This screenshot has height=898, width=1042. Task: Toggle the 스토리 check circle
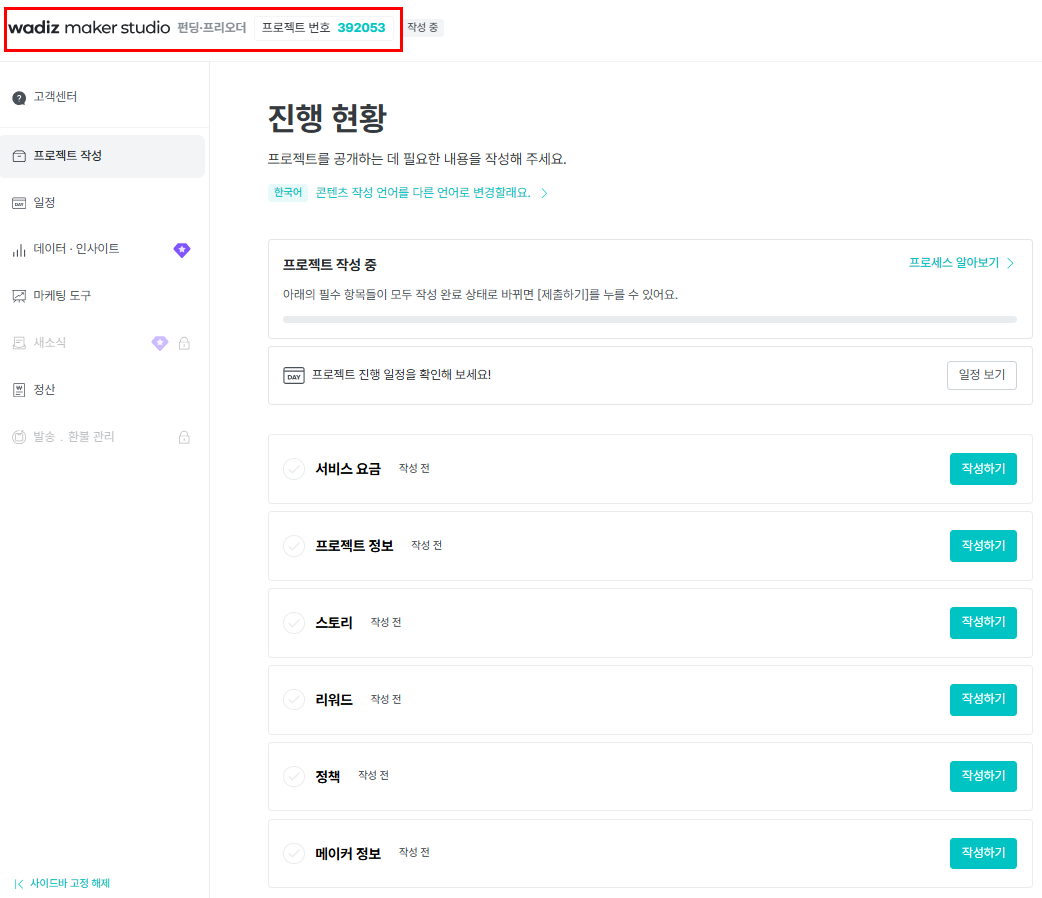[x=294, y=623]
